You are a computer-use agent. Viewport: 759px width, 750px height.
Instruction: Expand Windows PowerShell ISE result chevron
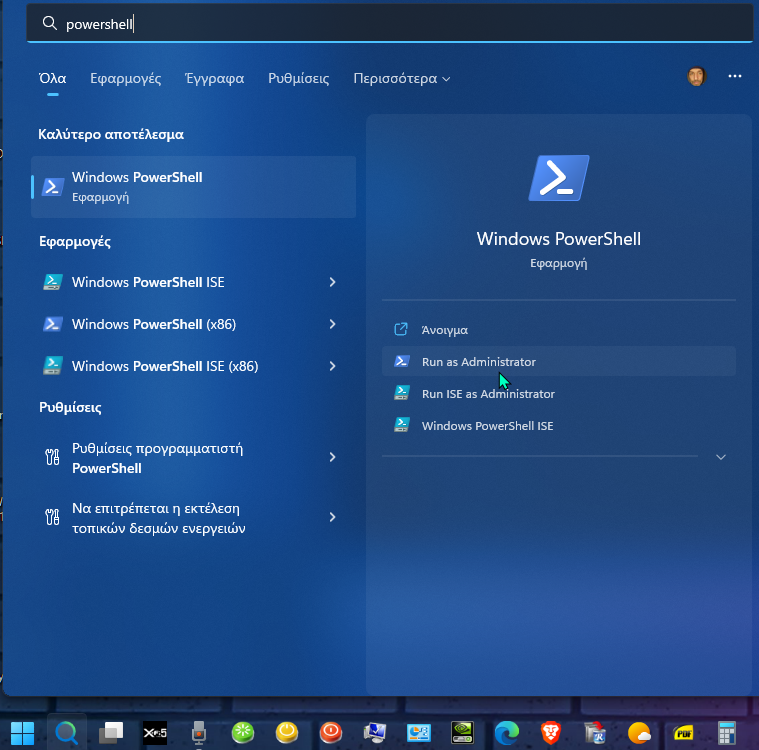(x=333, y=282)
